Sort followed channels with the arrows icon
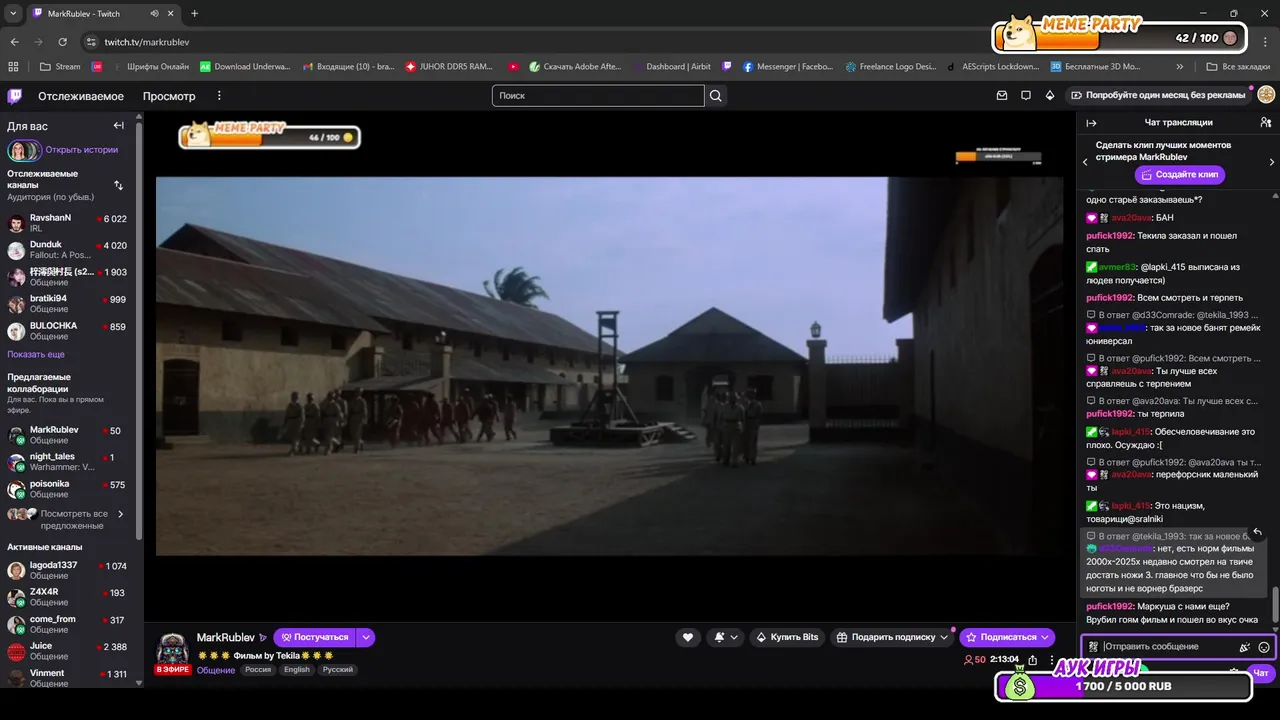This screenshot has width=1280, height=720. click(x=118, y=185)
